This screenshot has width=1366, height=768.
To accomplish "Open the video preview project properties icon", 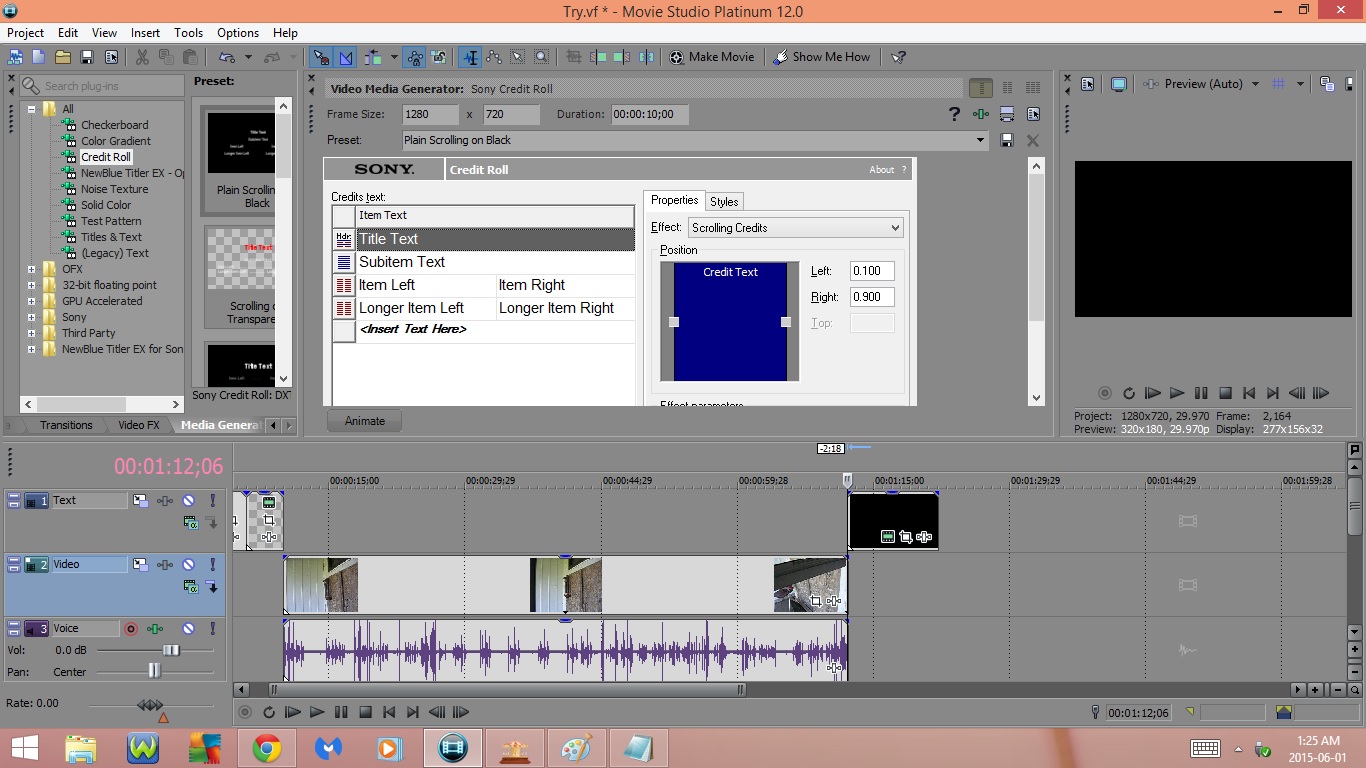I will point(1088,84).
